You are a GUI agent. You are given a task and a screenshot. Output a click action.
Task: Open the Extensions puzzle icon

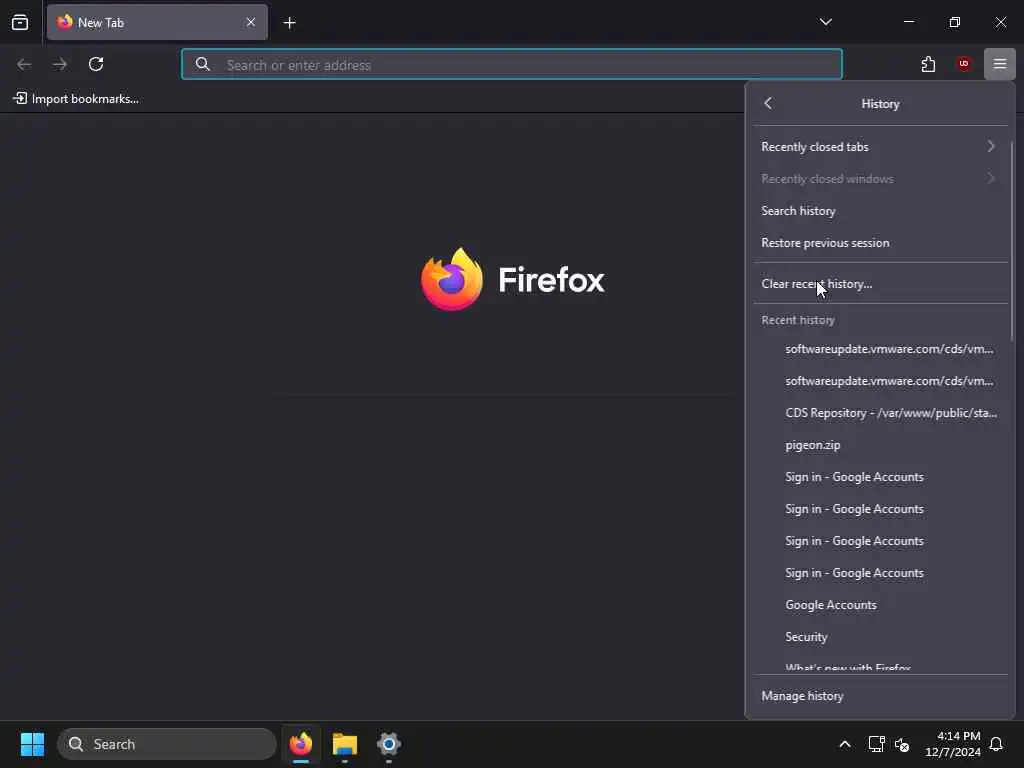click(928, 64)
